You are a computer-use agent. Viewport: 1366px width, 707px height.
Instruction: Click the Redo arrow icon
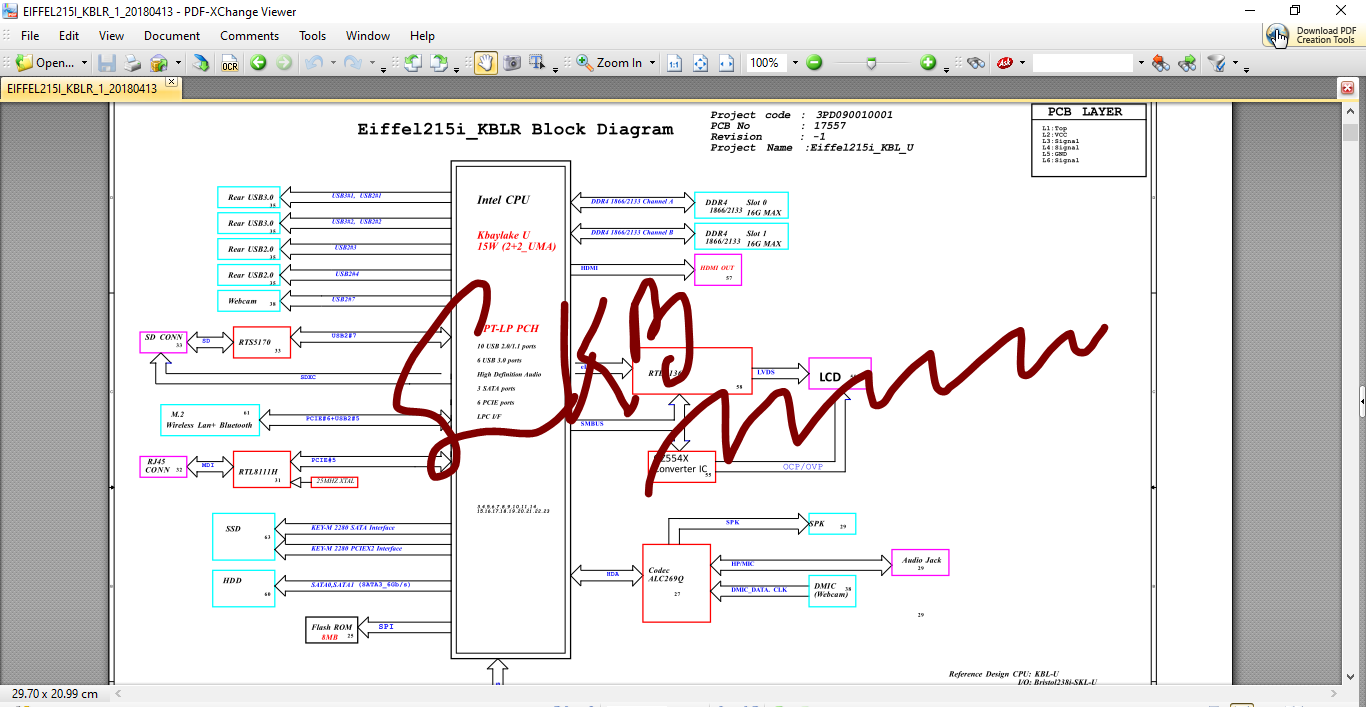click(x=352, y=63)
